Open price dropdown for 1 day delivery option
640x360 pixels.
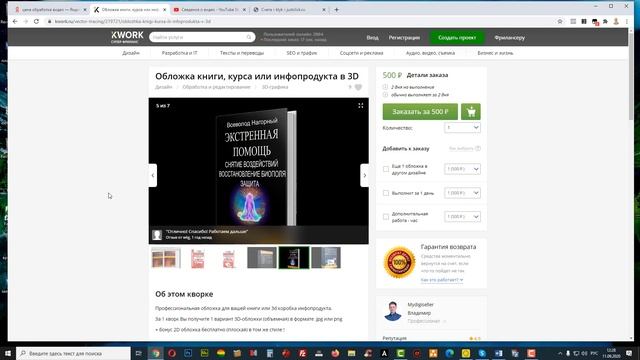click(x=462, y=193)
